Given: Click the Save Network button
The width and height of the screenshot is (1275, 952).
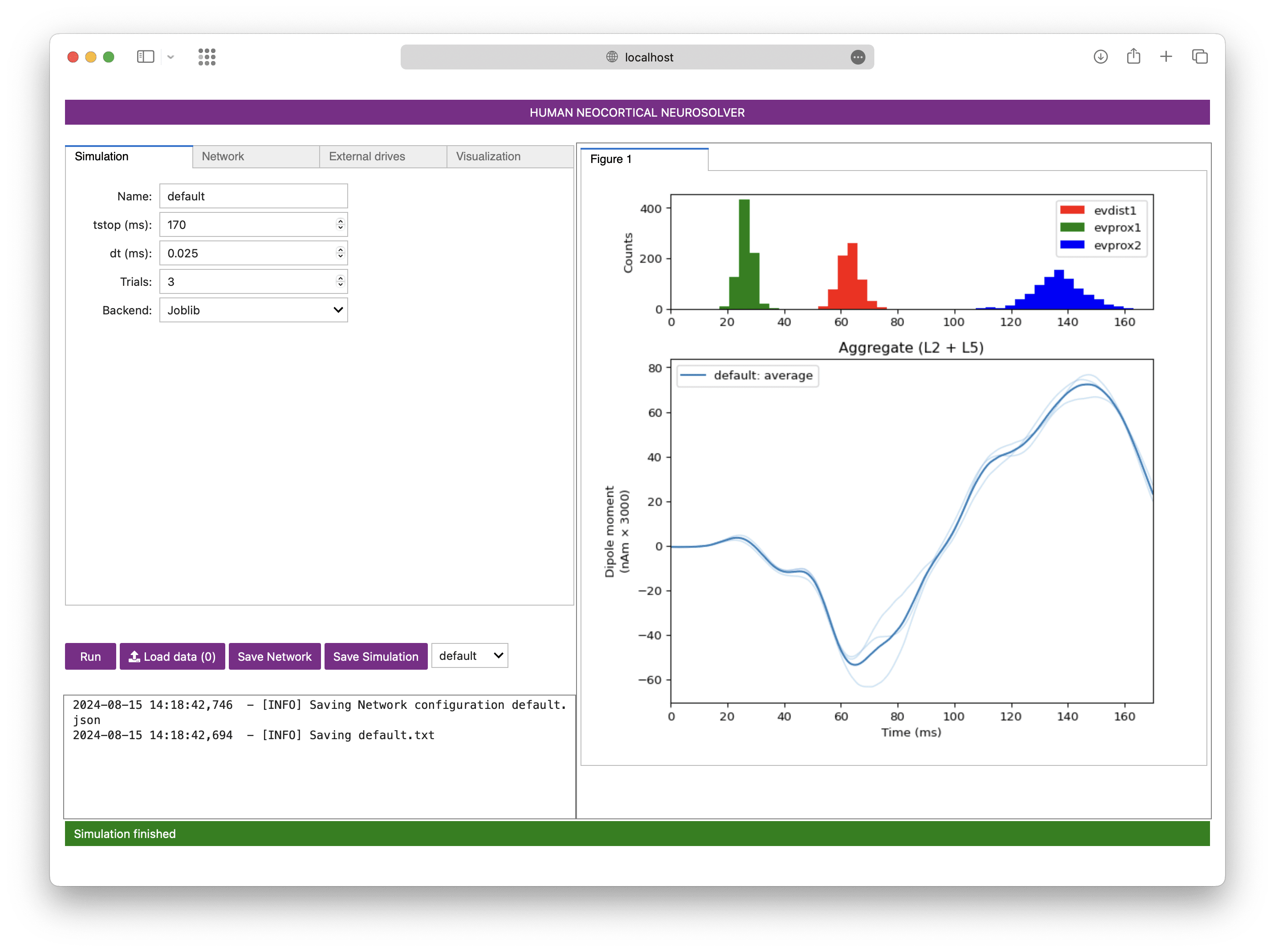Looking at the screenshot, I should pyautogui.click(x=274, y=656).
